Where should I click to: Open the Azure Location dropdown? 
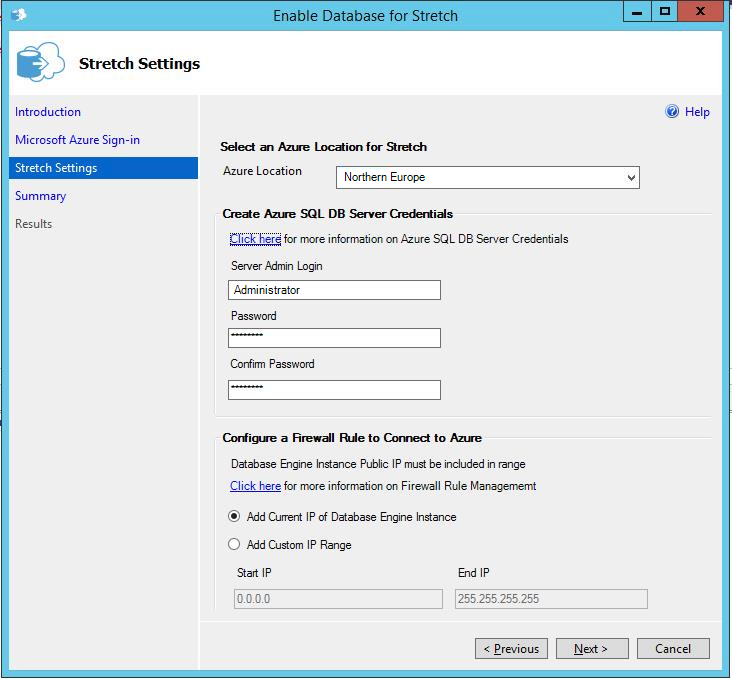(487, 177)
